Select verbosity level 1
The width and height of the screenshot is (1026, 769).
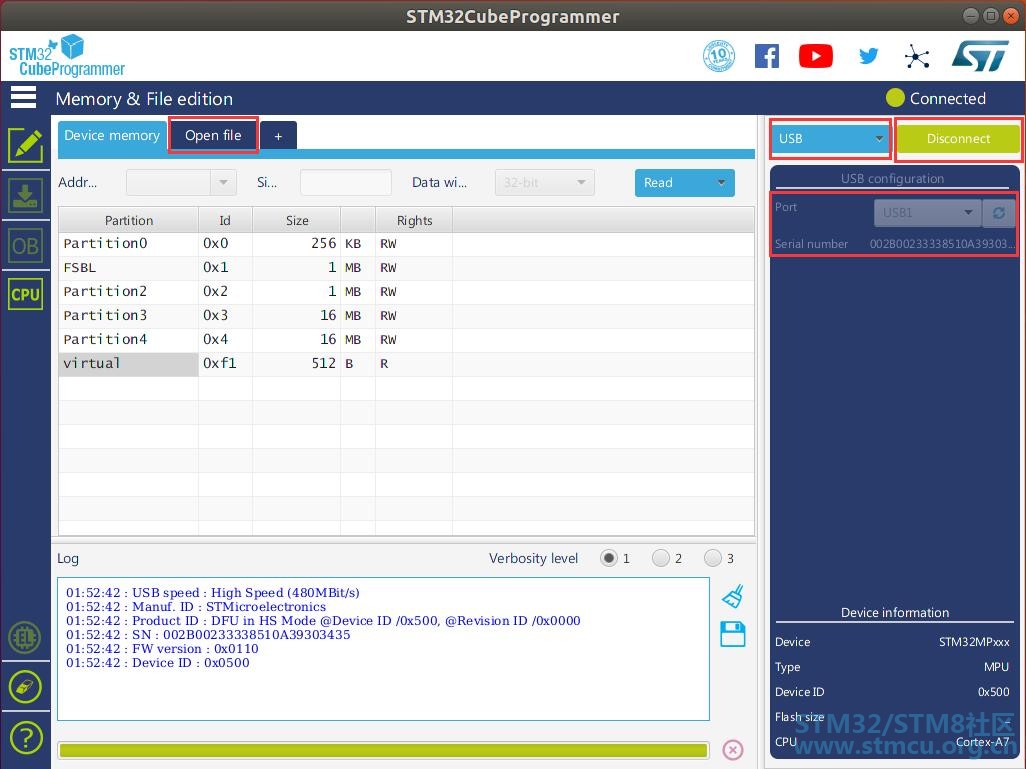point(609,558)
